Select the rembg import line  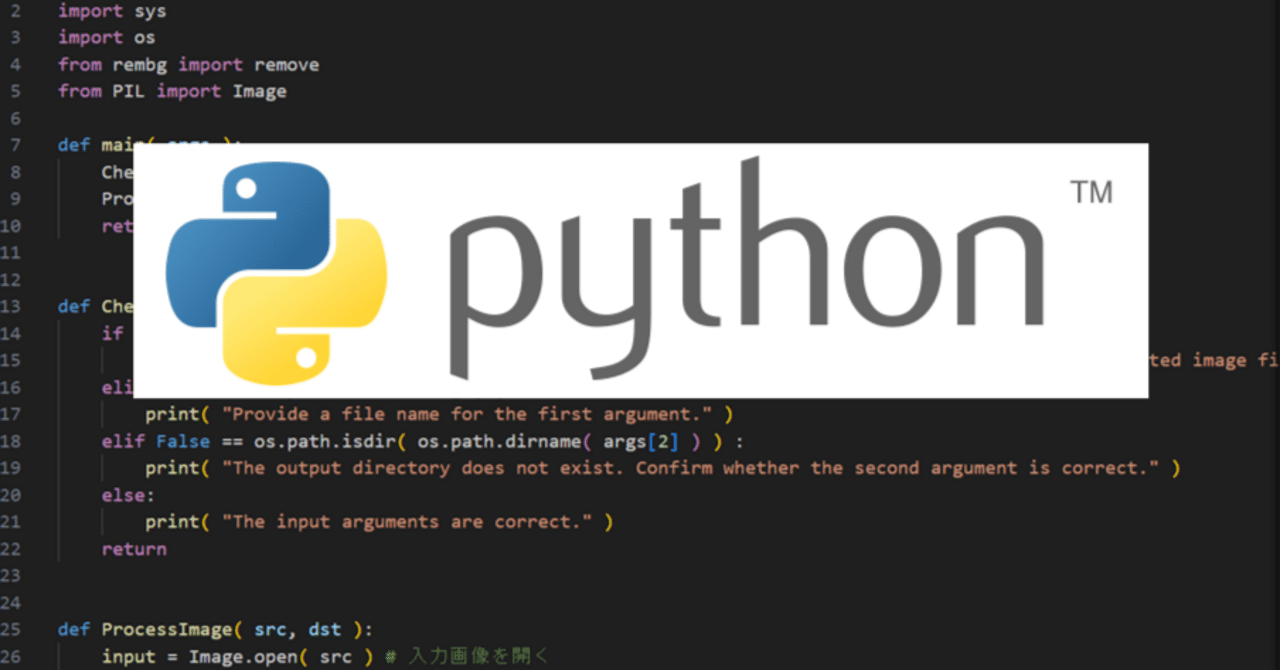(x=188, y=64)
